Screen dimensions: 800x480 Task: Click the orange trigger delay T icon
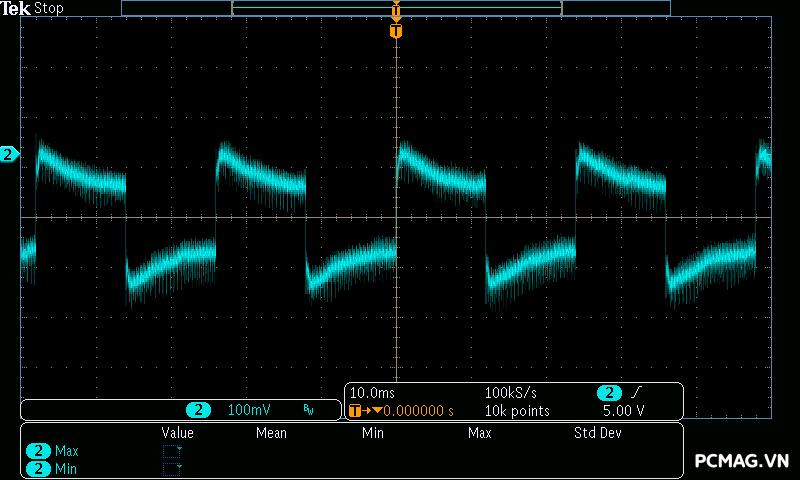354,411
